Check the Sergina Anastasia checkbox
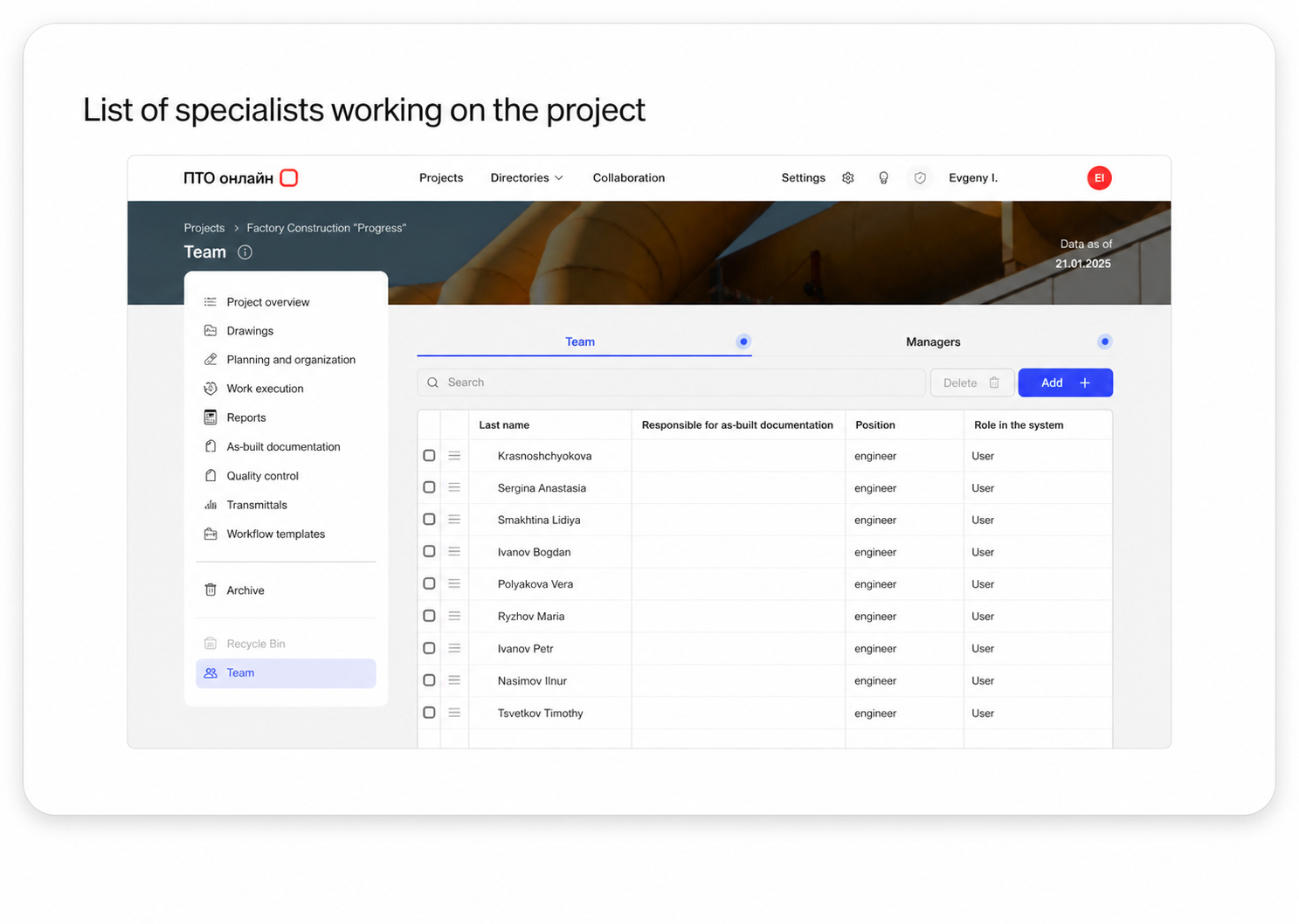1299x924 pixels. [429, 487]
